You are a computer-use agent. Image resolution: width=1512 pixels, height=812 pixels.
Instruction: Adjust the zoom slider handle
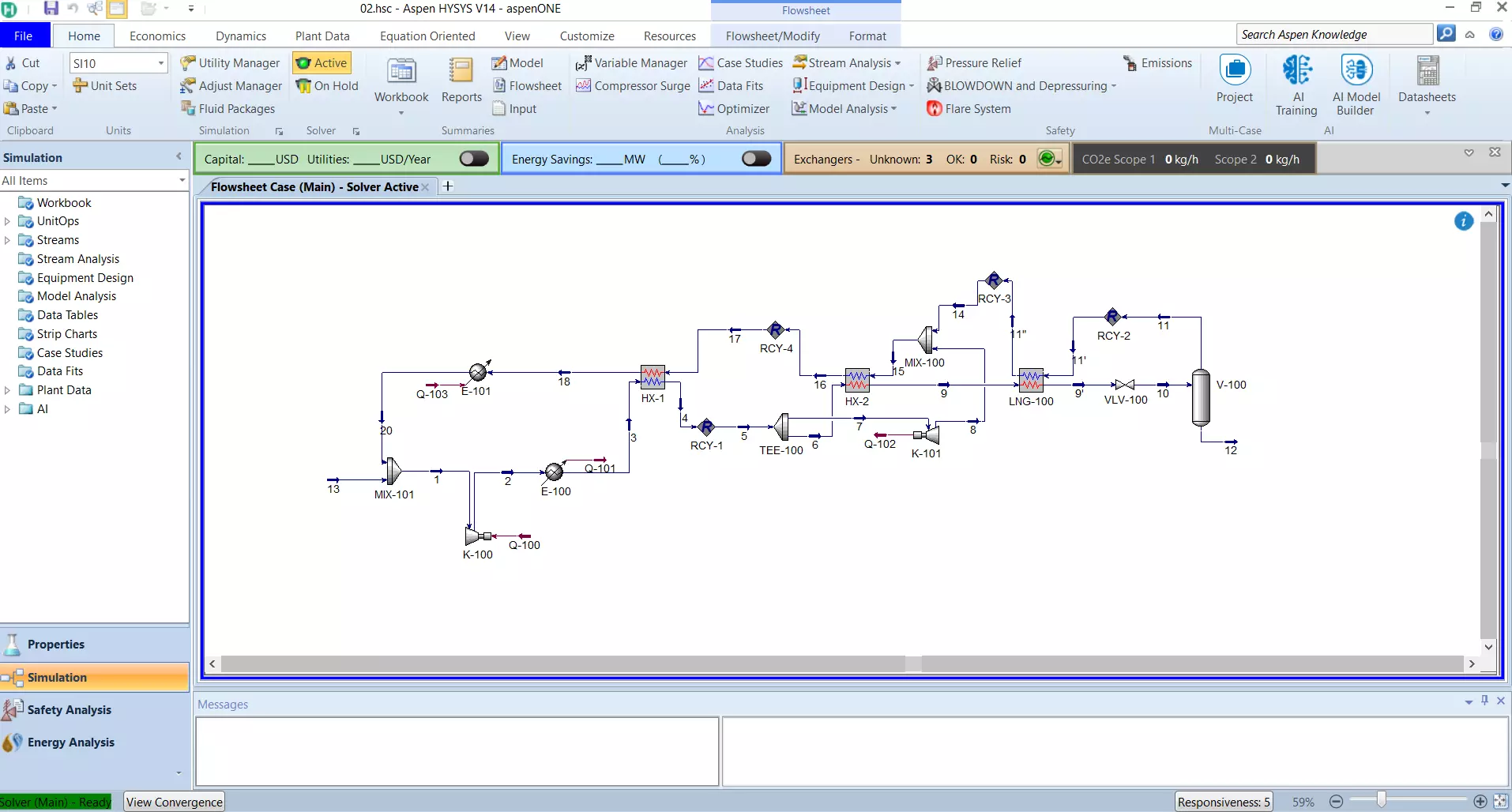(1381, 801)
